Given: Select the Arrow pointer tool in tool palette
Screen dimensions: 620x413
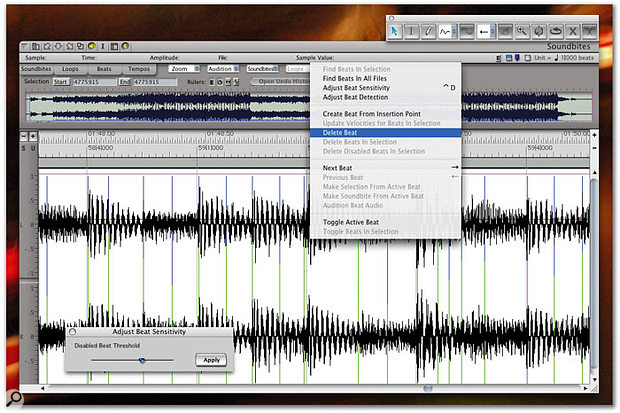Looking at the screenshot, I should point(394,31).
